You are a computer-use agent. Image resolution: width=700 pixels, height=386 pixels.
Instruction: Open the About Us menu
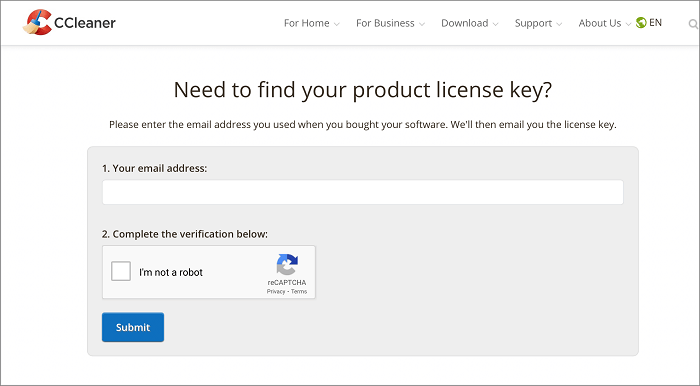coord(600,23)
